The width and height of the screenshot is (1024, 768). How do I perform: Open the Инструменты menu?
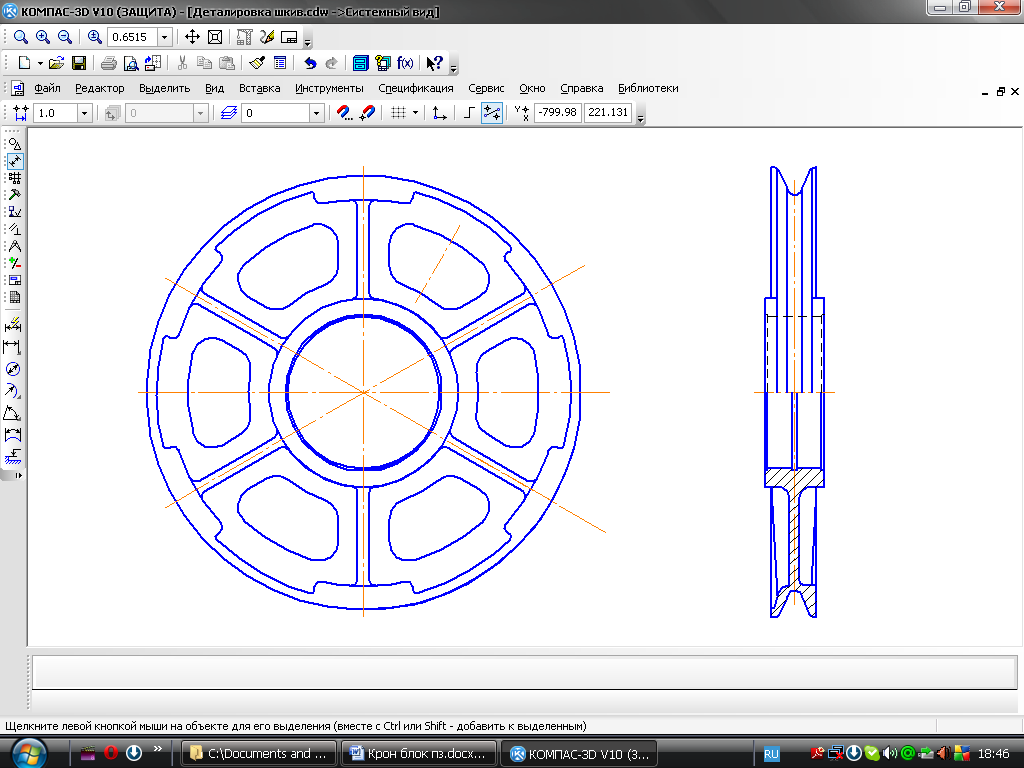point(329,88)
